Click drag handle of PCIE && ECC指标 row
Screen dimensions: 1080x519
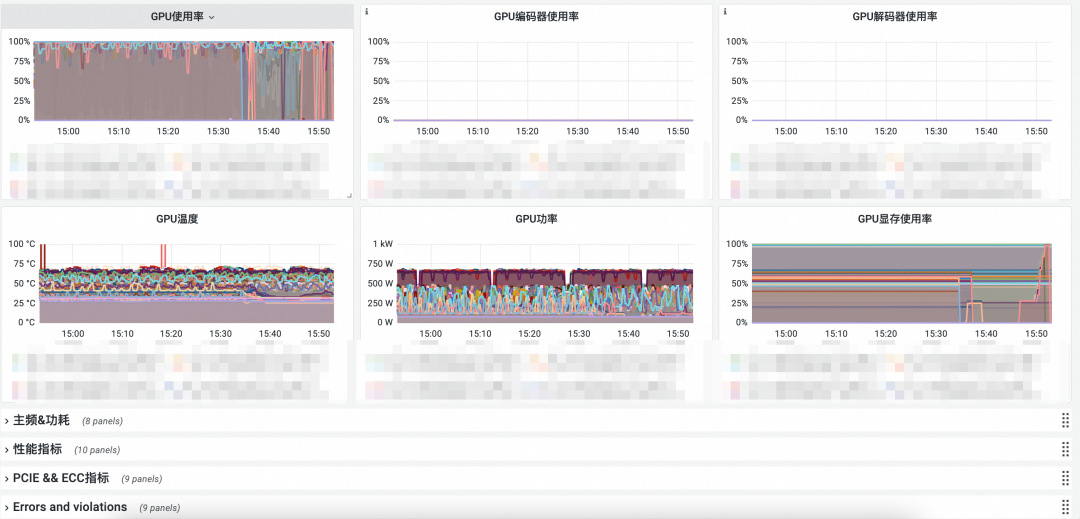1065,479
